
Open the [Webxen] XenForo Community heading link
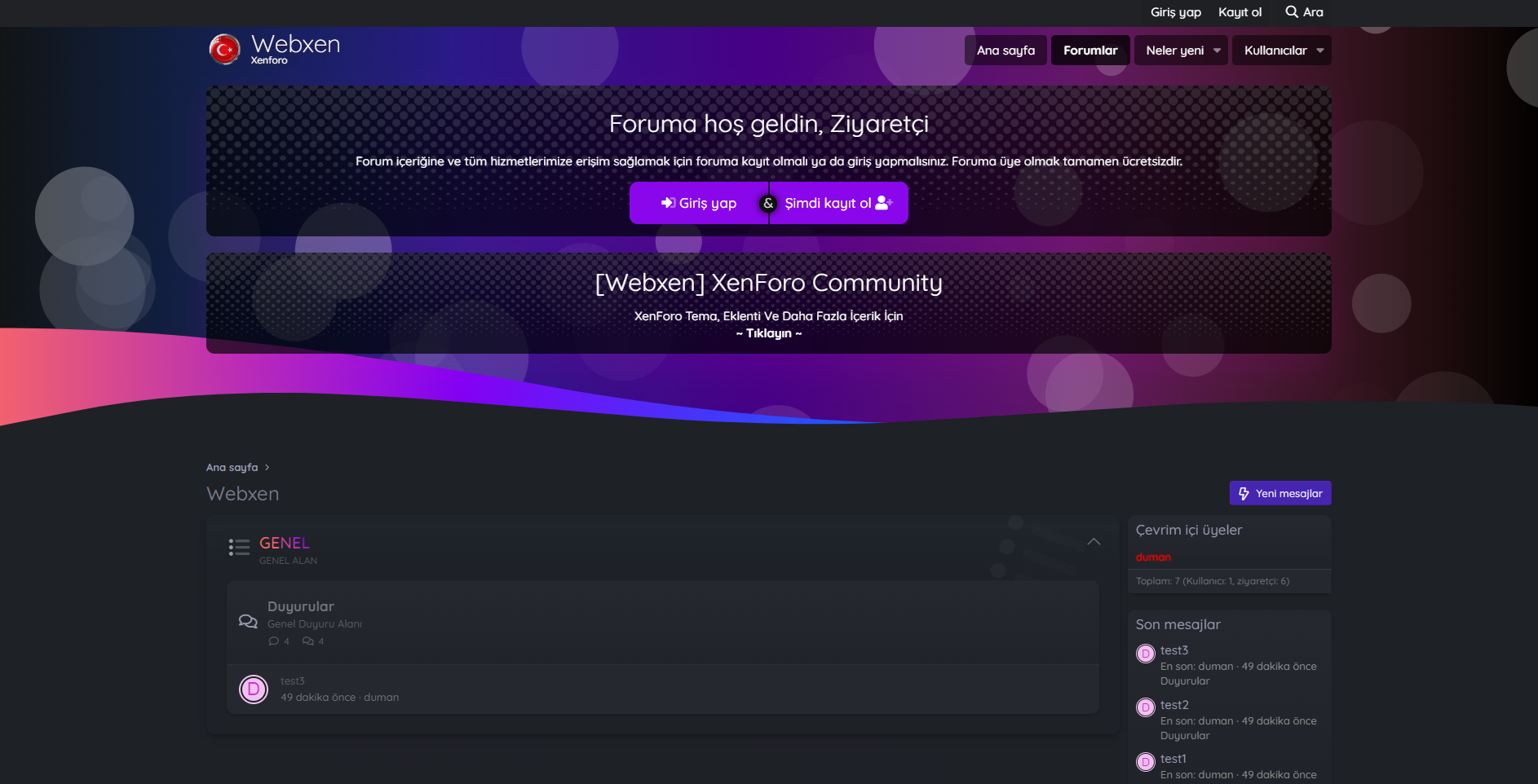[x=769, y=283]
